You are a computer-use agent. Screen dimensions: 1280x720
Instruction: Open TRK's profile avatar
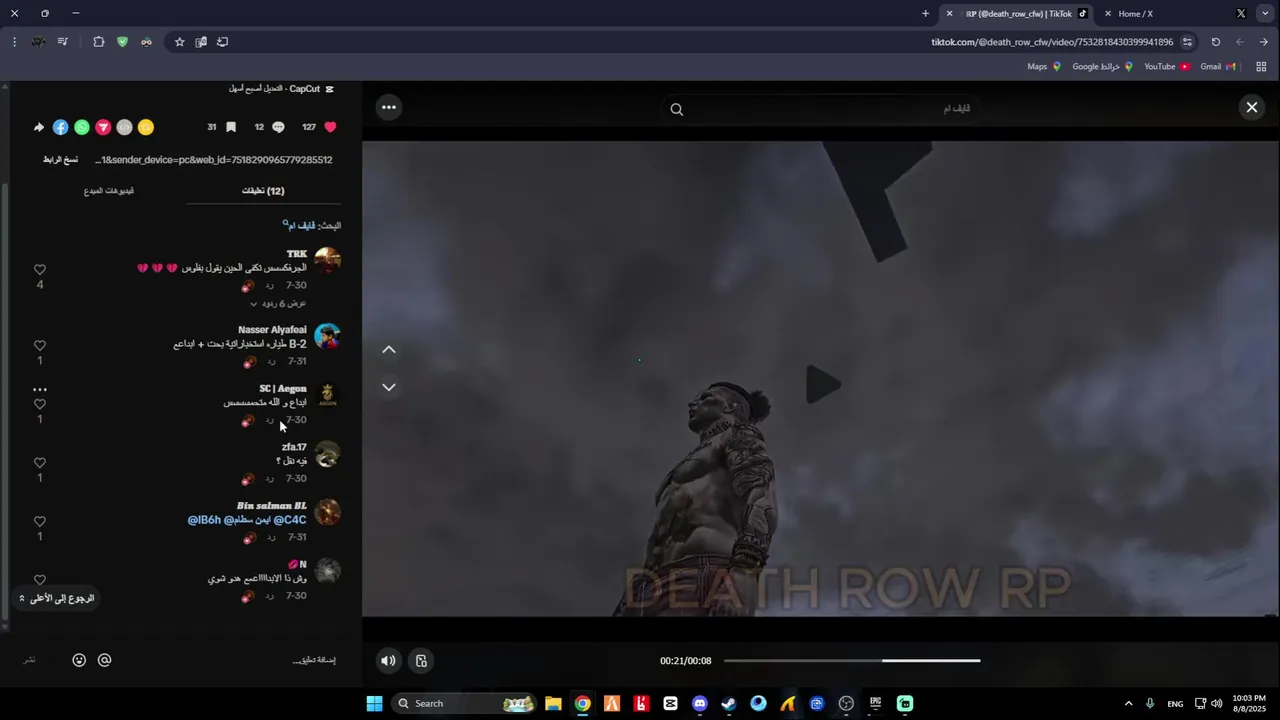coord(327,261)
